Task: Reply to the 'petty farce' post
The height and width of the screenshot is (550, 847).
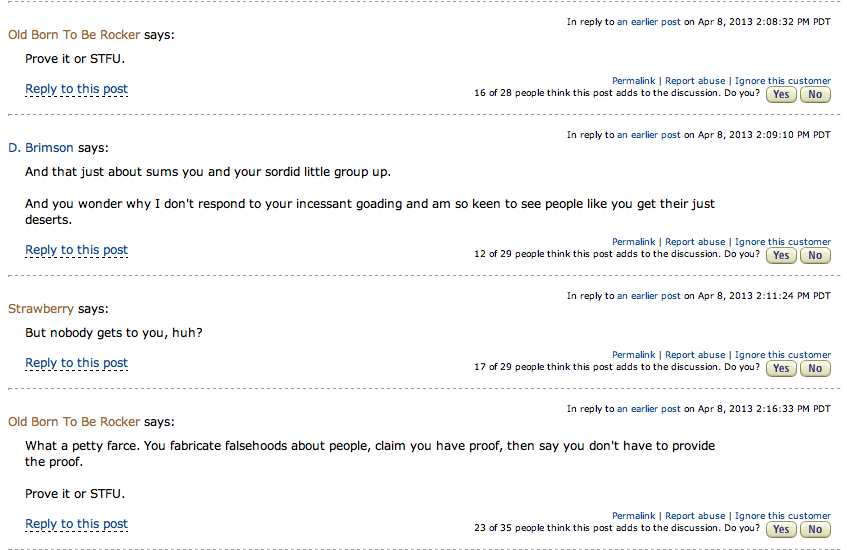Action: 76,524
